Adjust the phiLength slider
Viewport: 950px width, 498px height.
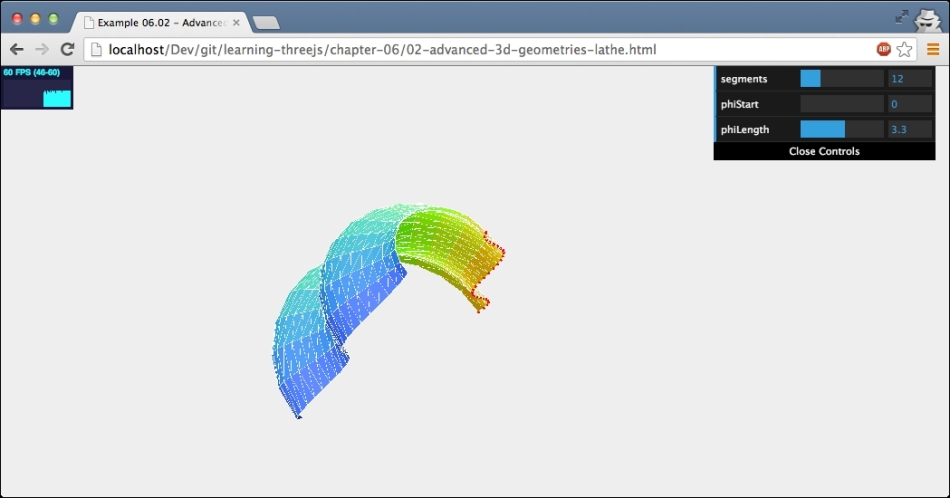click(x=842, y=129)
